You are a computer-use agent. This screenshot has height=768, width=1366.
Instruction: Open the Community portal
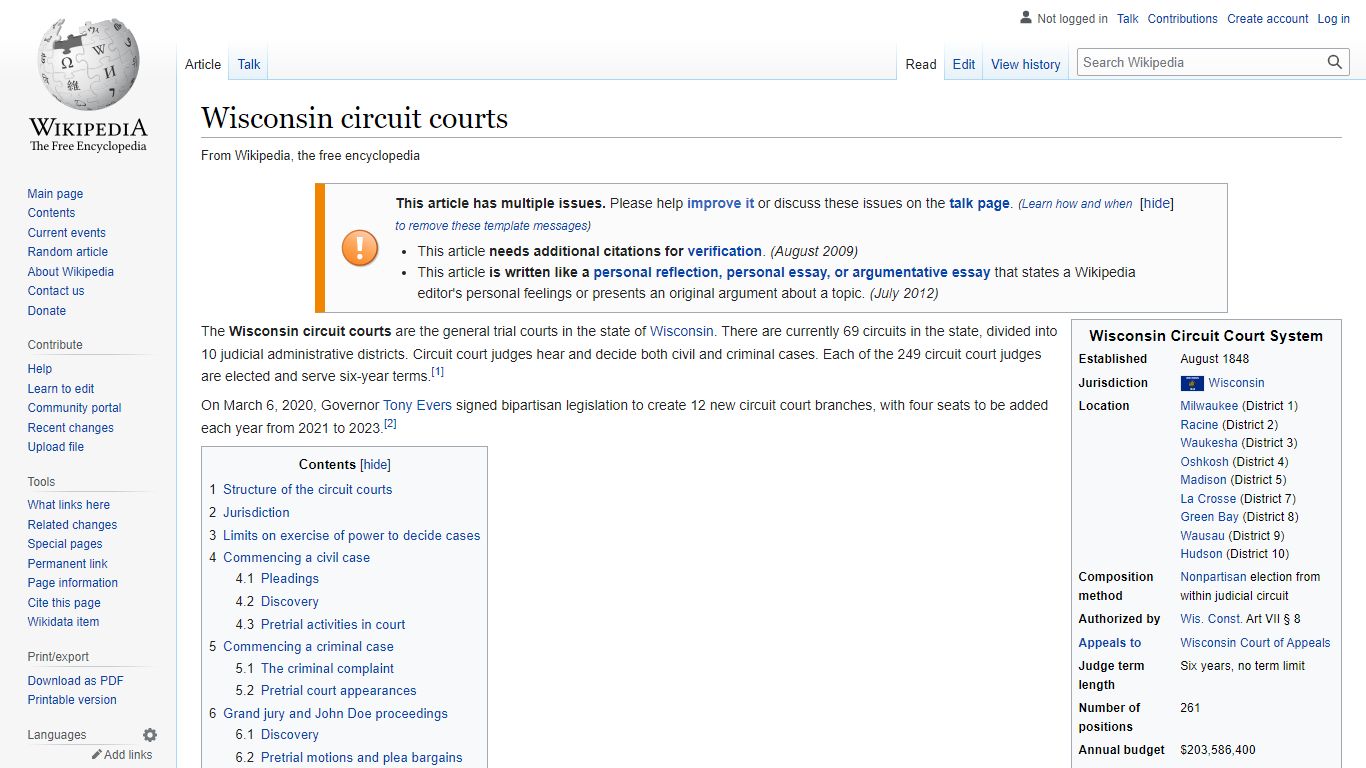click(x=74, y=408)
